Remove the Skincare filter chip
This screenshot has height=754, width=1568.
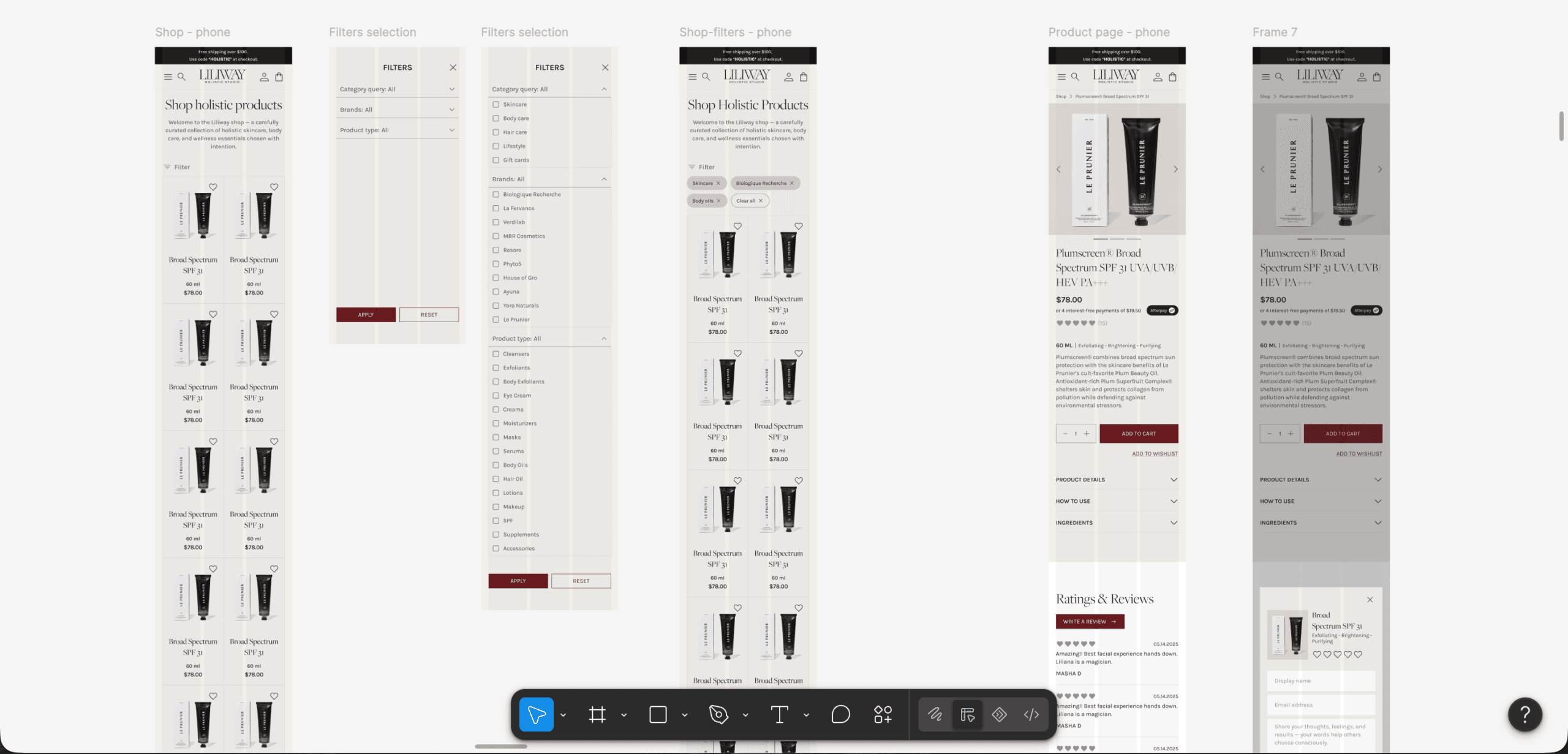point(718,183)
